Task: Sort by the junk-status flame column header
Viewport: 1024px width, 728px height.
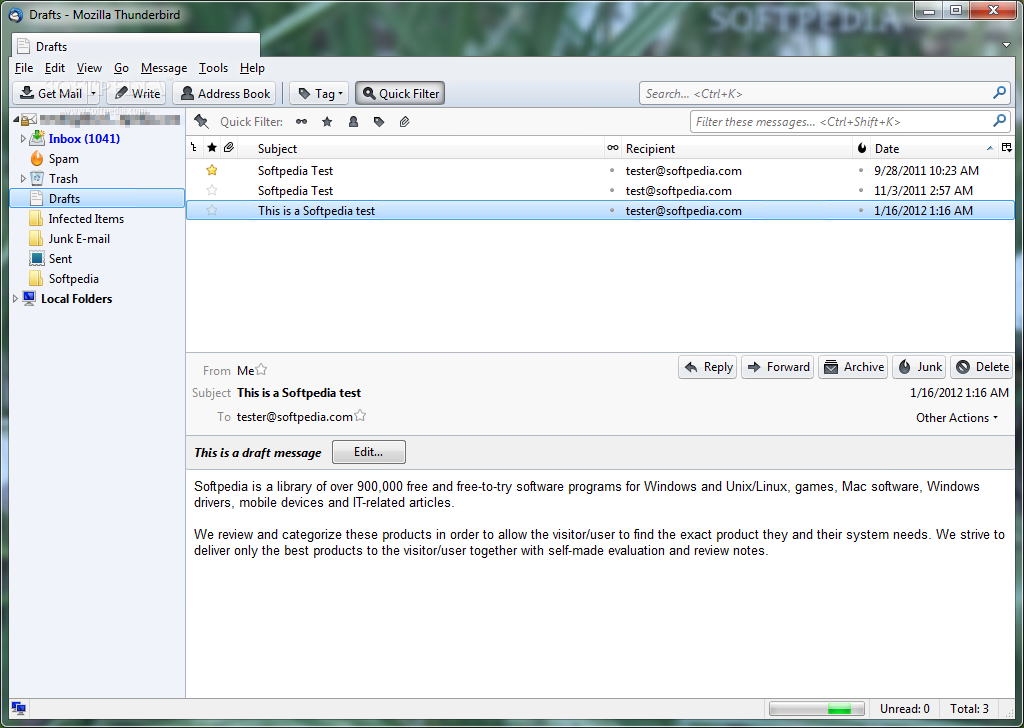Action: click(x=862, y=148)
